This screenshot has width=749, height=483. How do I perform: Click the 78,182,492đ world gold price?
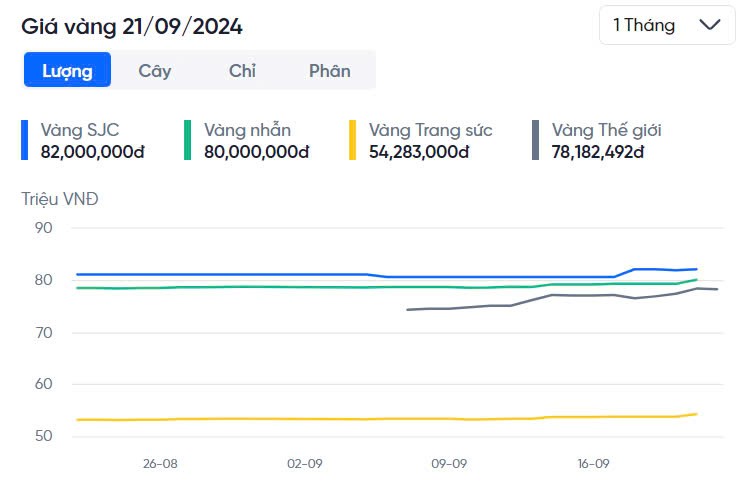[x=597, y=152]
